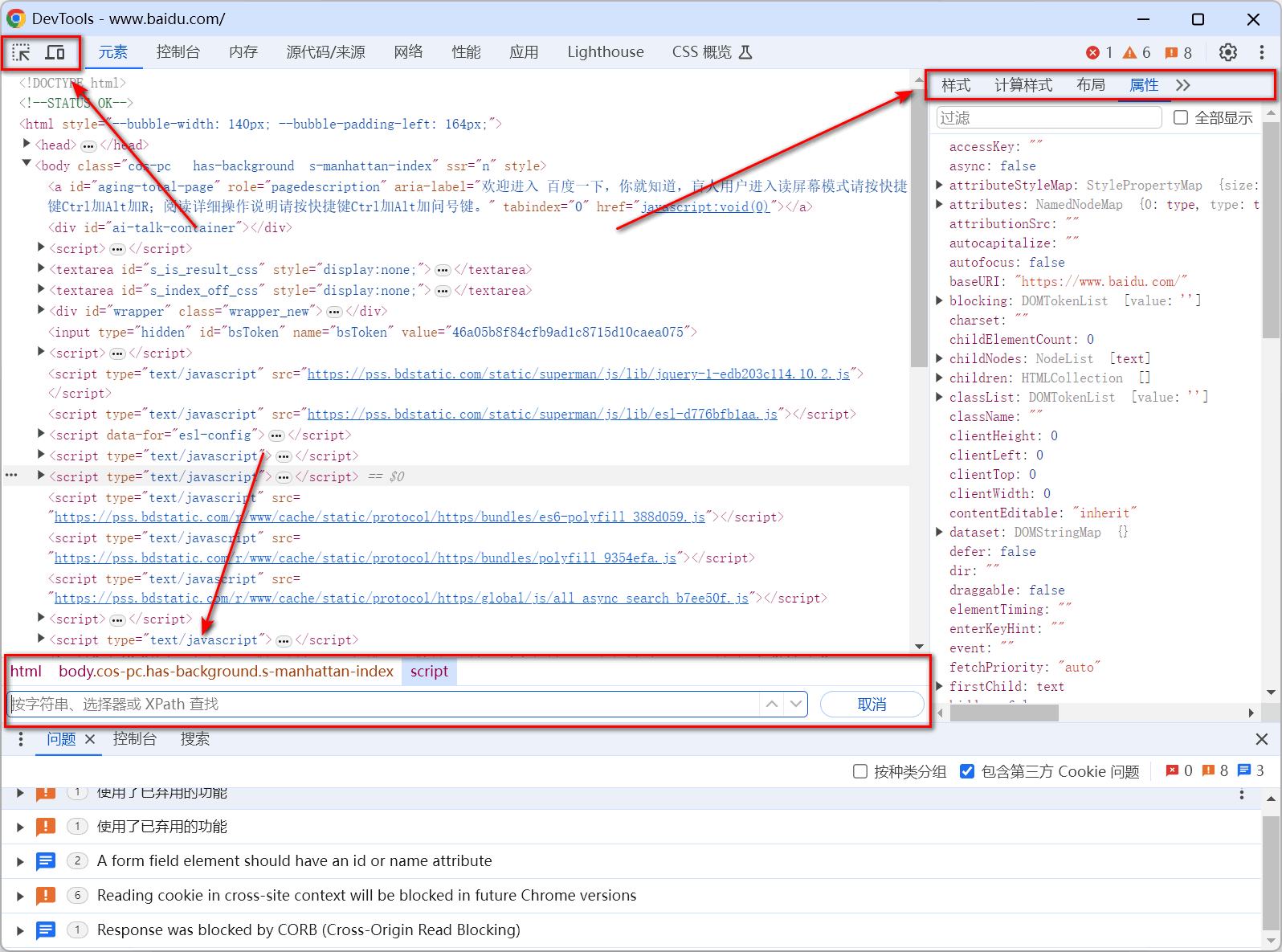
Task: Open DevTools settings gear
Action: (1228, 52)
